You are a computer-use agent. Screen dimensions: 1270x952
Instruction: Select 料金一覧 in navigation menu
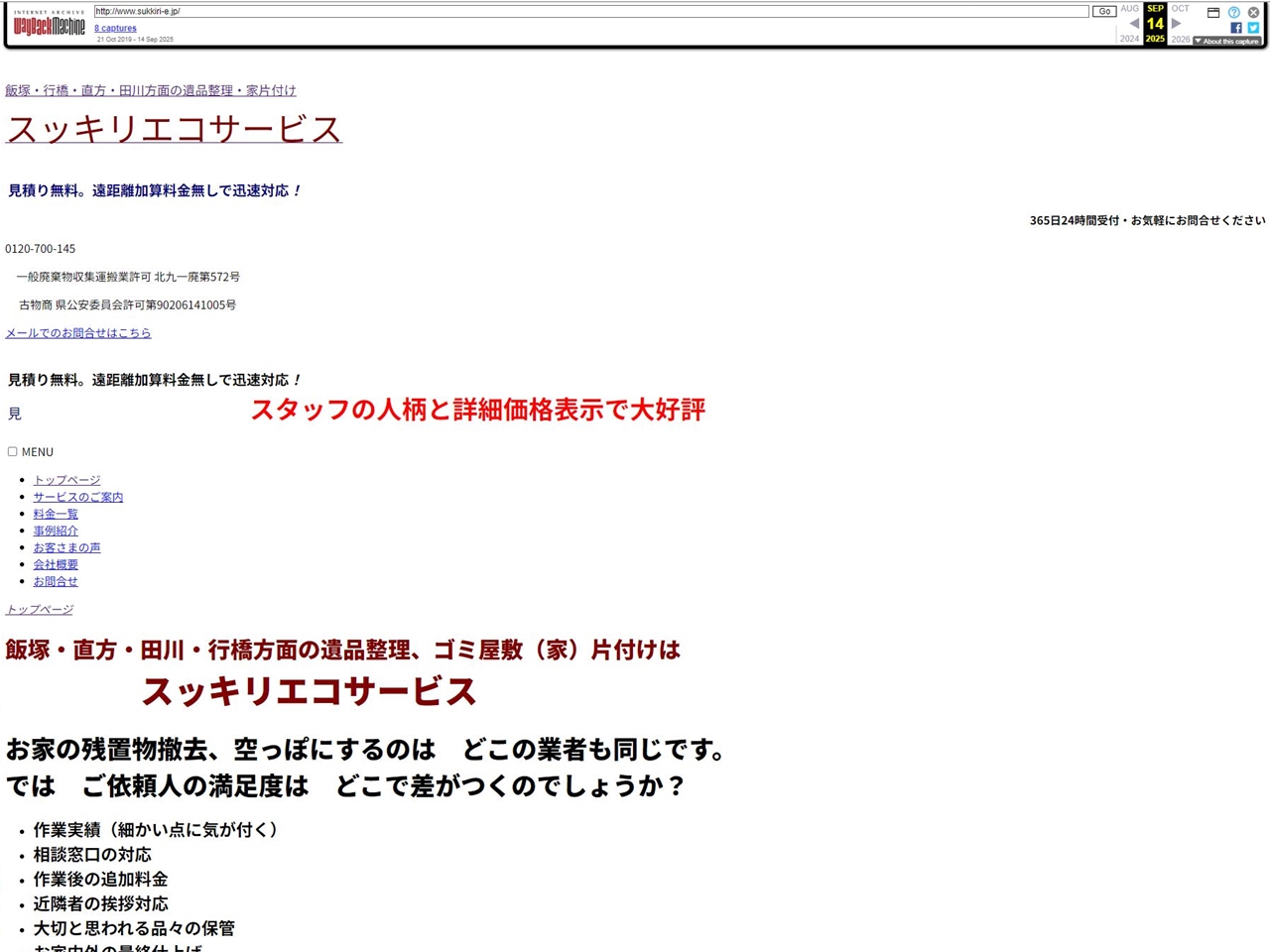[56, 514]
